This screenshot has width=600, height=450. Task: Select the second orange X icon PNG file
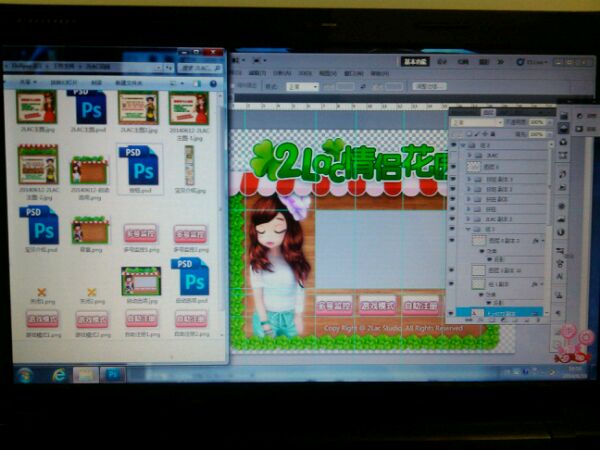[91, 293]
